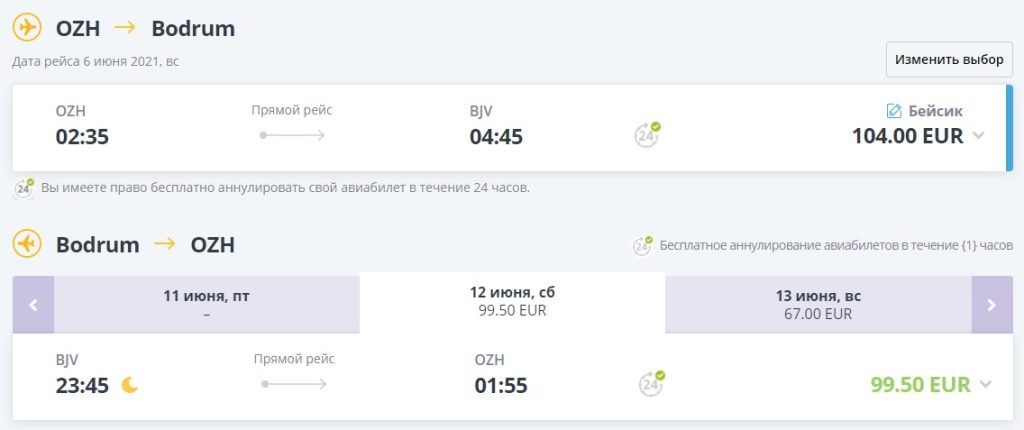The height and width of the screenshot is (430, 1024).
Task: Click the 24 icon beside Бесплатное аннулирование text
Action: 643,245
